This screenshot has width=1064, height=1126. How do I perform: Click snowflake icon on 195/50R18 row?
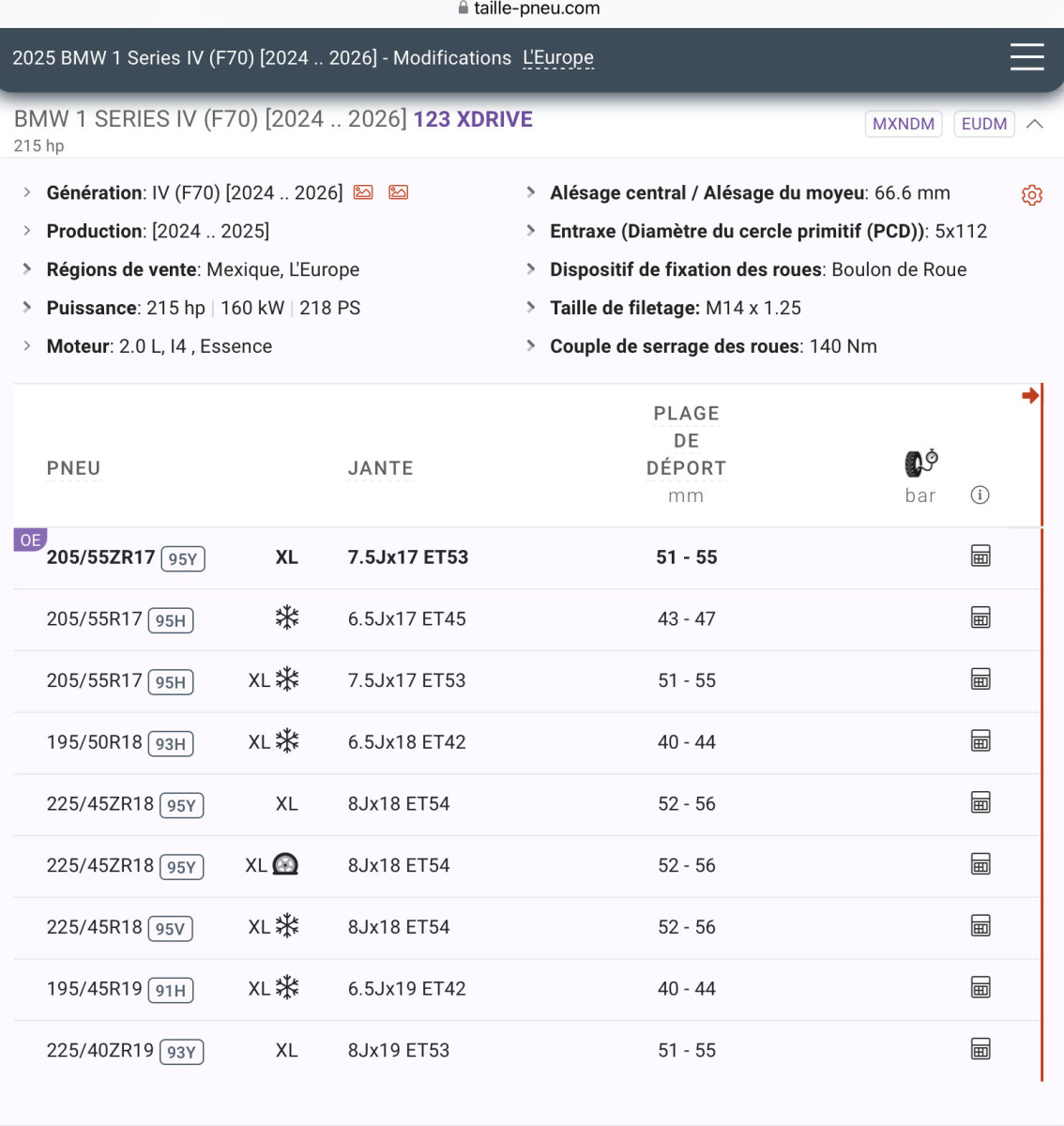pyautogui.click(x=287, y=740)
